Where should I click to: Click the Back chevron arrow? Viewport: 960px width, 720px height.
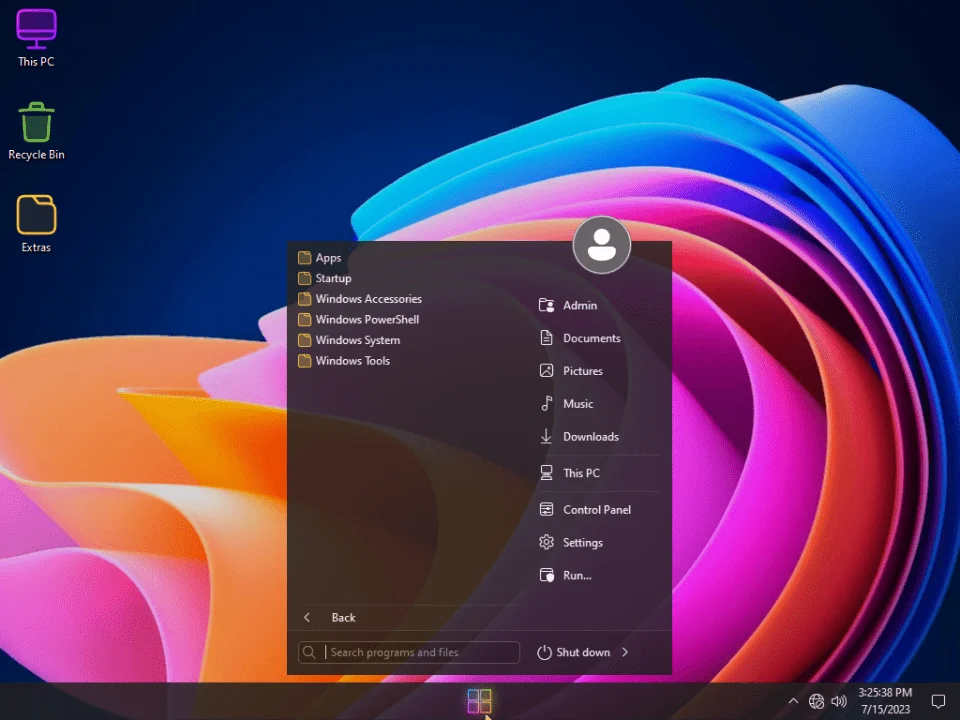click(307, 617)
